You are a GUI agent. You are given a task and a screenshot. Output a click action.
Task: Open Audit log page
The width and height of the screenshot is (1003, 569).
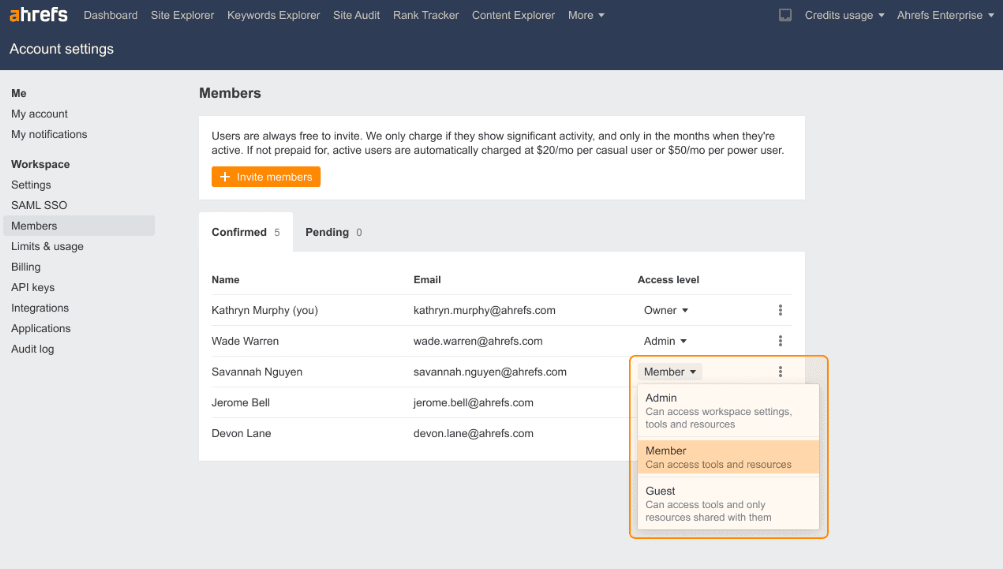[x=33, y=349]
